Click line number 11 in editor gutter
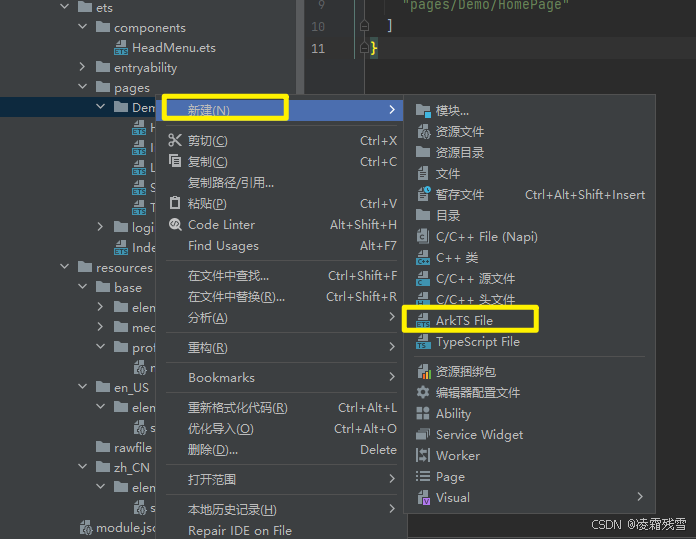Image resolution: width=696 pixels, height=539 pixels. [318, 48]
